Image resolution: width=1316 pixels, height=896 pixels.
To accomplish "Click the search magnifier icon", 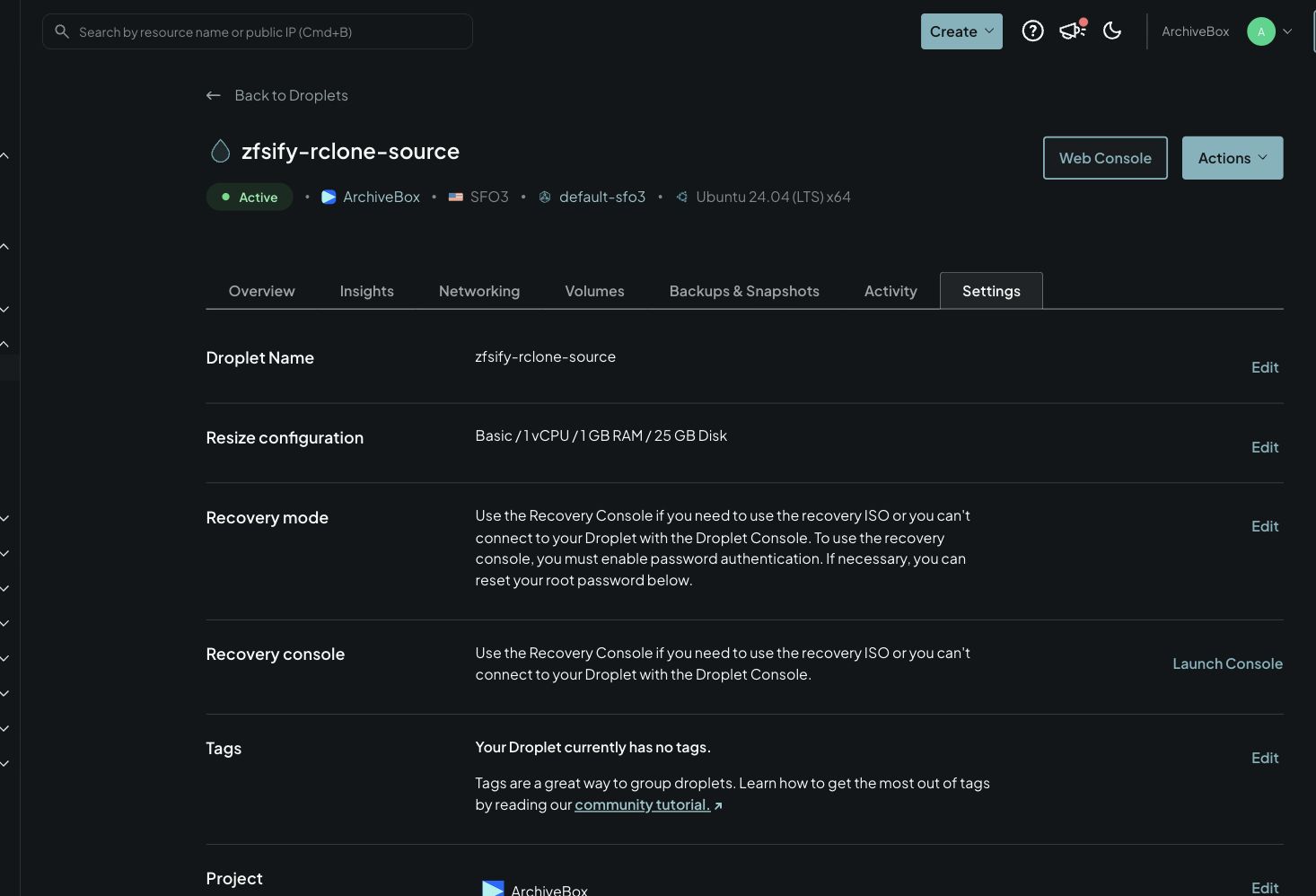I will [x=62, y=31].
